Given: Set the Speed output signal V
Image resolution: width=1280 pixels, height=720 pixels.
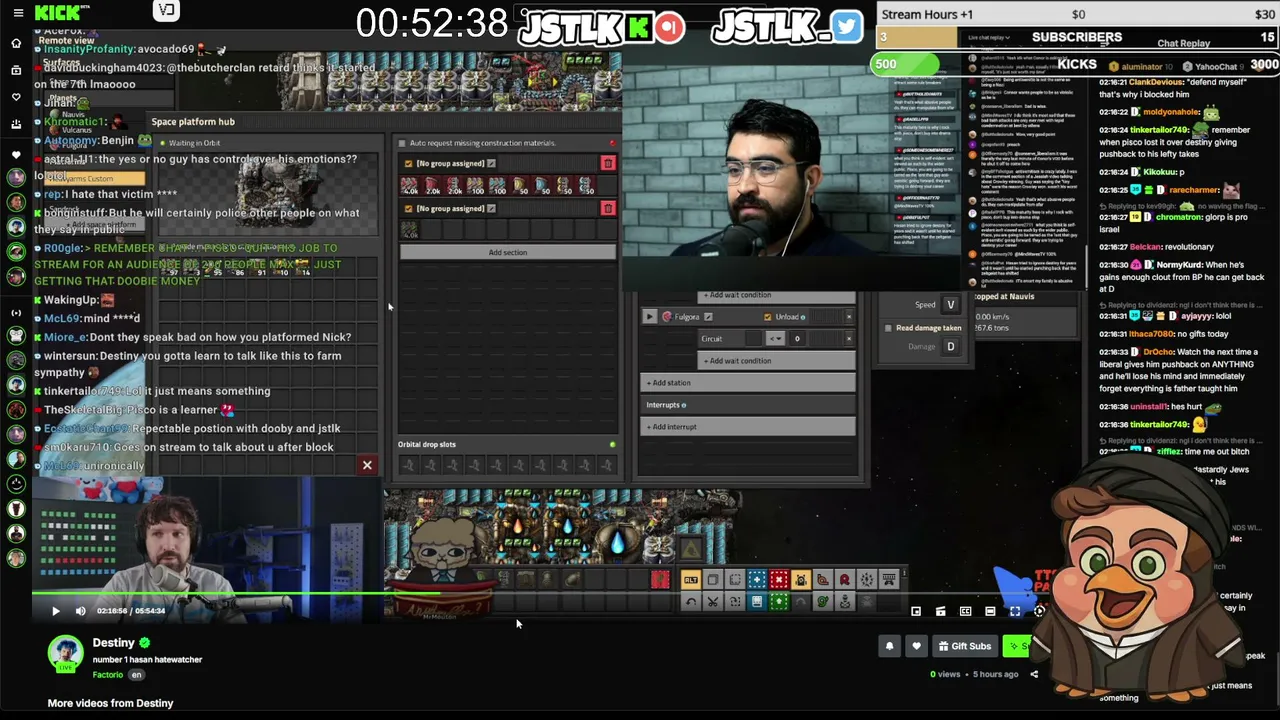Looking at the screenshot, I should pyautogui.click(x=950, y=305).
